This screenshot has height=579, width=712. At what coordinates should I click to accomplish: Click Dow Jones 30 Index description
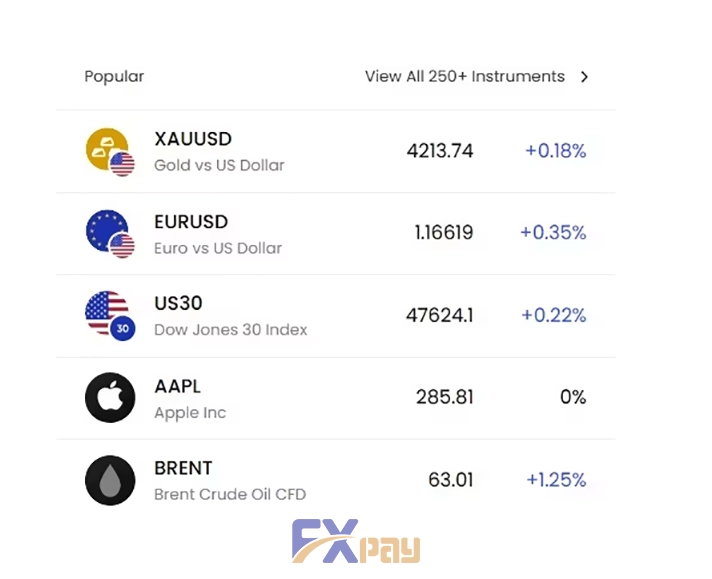[x=231, y=330]
